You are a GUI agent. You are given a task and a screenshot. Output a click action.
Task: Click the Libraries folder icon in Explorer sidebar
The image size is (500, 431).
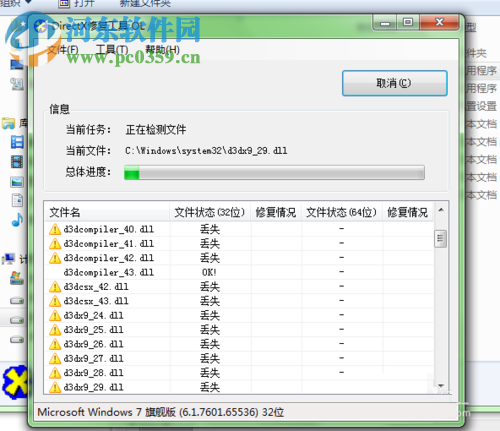(9, 123)
